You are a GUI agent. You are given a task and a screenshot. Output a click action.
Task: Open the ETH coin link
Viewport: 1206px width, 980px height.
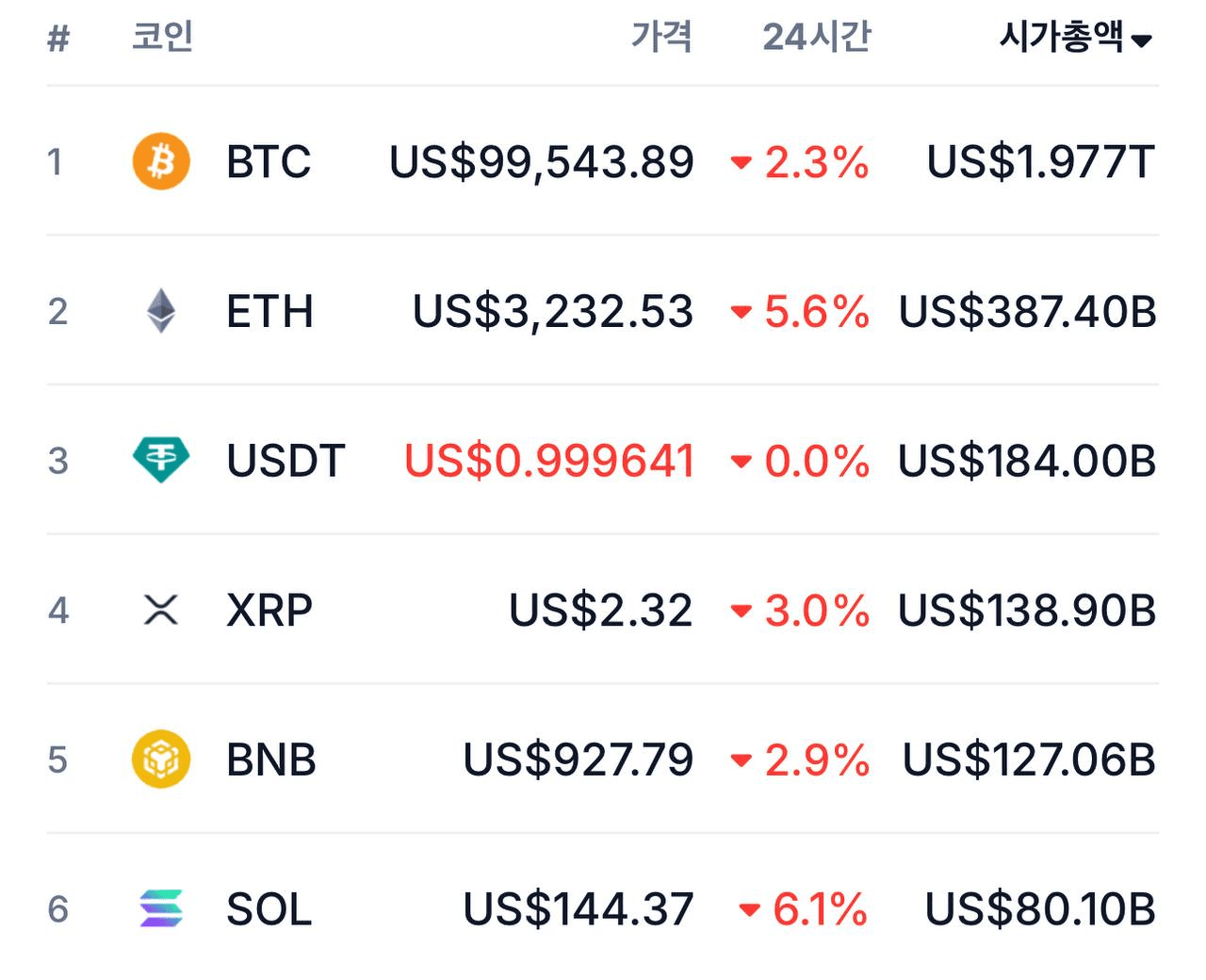pos(269,312)
